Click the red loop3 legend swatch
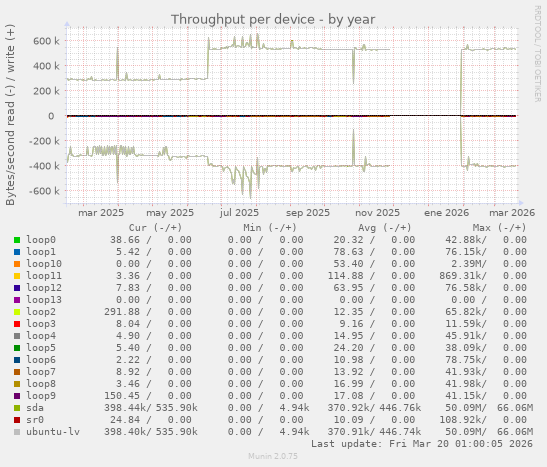Image resolution: width=547 pixels, height=467 pixels. pyautogui.click(x=17, y=324)
